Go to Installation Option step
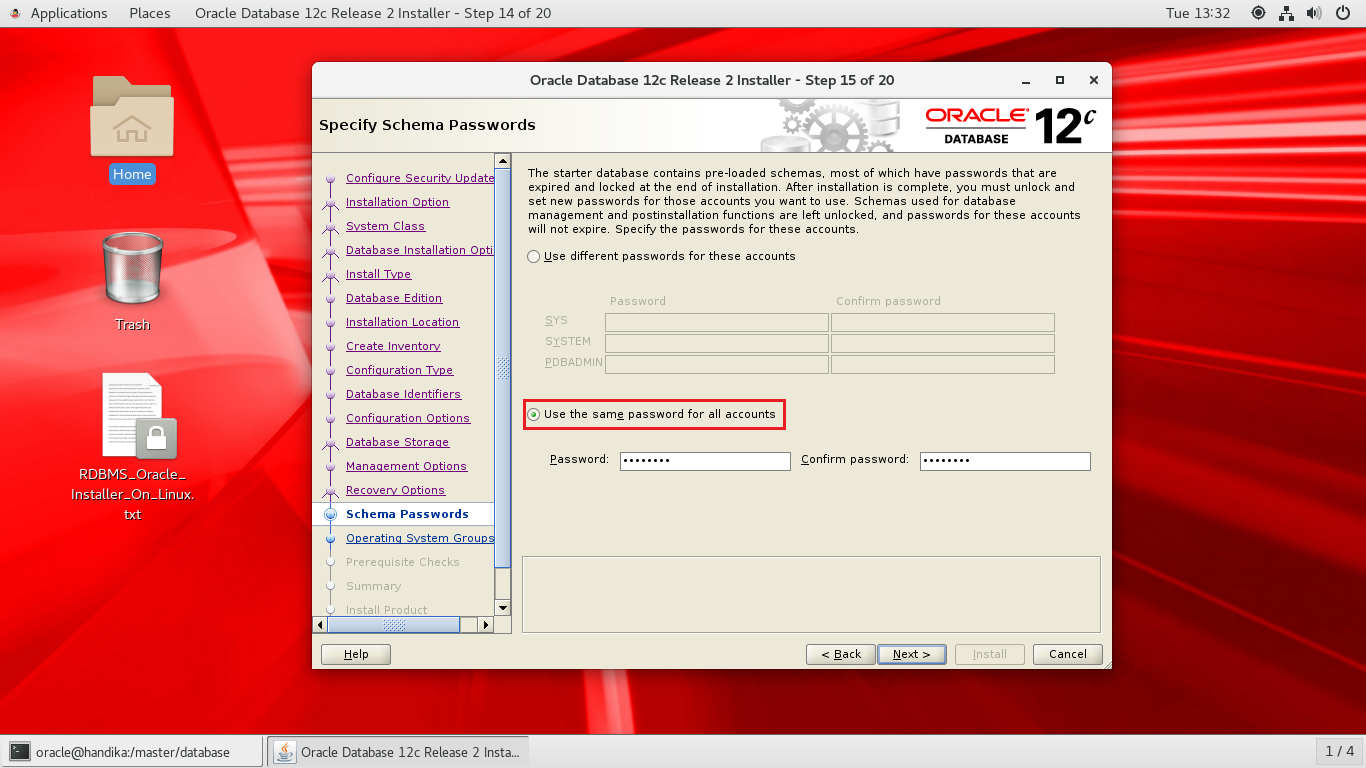 (397, 202)
